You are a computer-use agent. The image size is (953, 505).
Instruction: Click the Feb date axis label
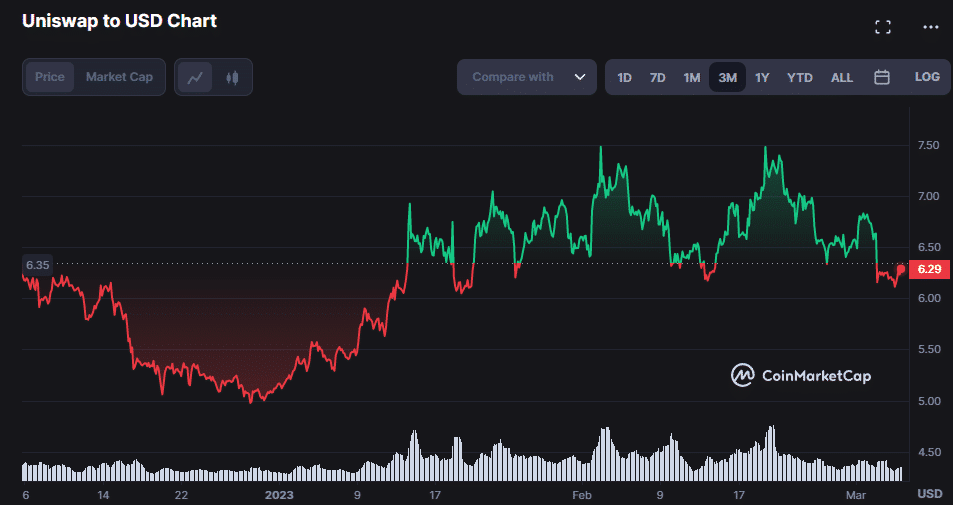[x=582, y=495]
